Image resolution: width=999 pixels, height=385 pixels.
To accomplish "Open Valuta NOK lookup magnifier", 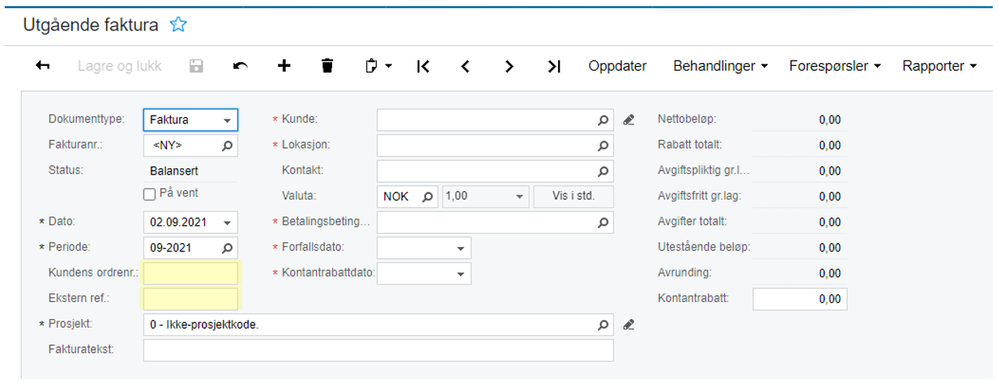I will pyautogui.click(x=428, y=196).
